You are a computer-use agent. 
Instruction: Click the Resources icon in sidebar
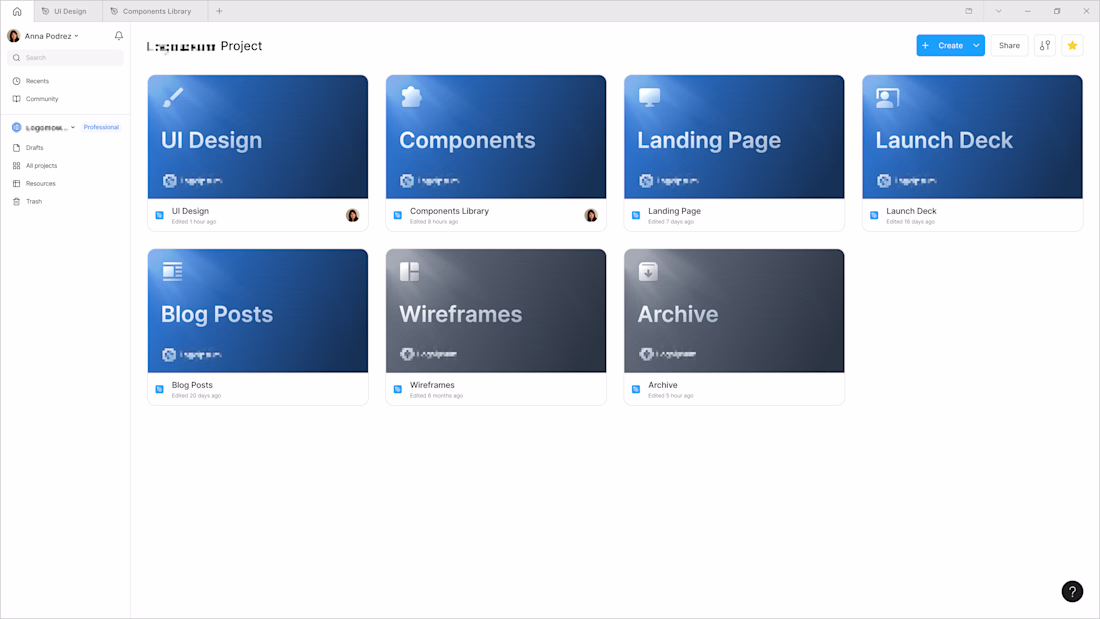click(x=17, y=184)
